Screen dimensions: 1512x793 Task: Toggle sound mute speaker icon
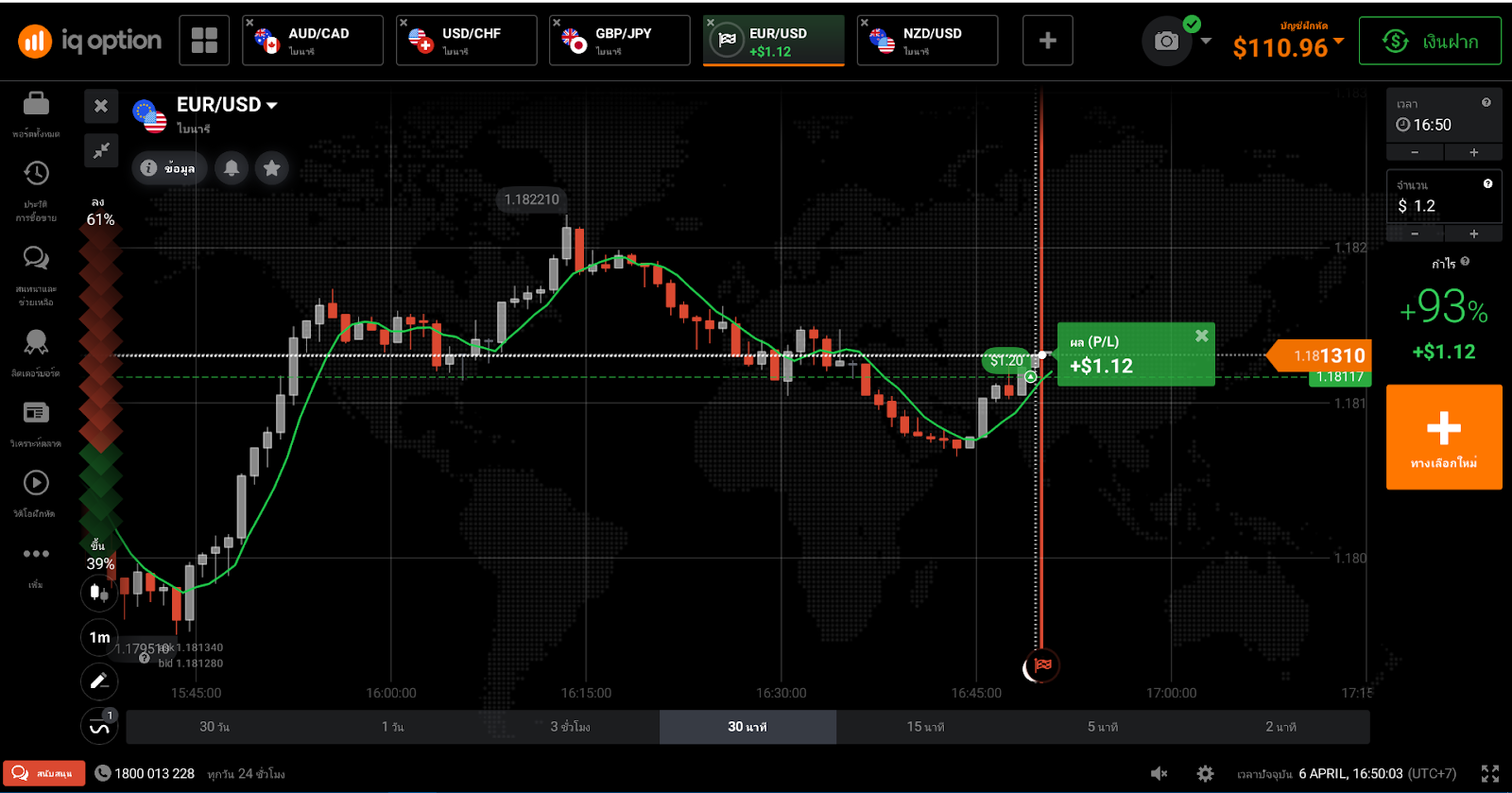click(1160, 773)
